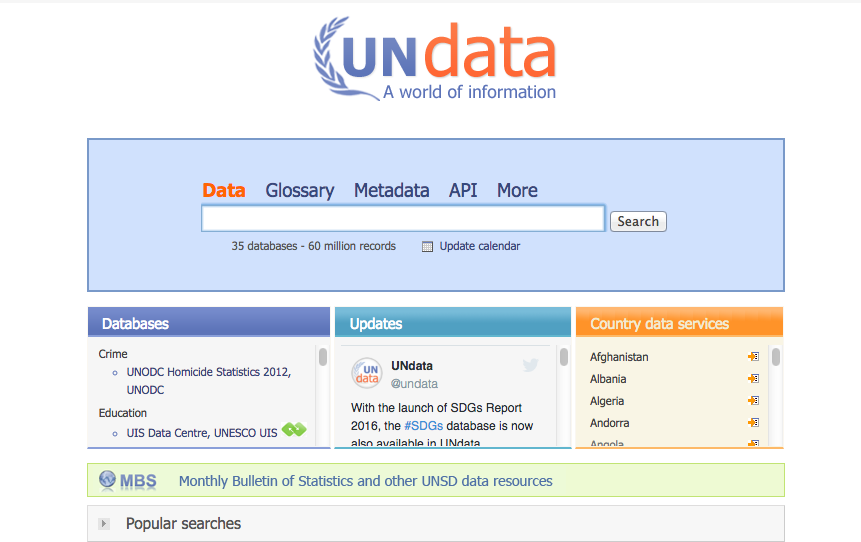Click the Algeria external link icon
This screenshot has width=861, height=542.
[753, 401]
